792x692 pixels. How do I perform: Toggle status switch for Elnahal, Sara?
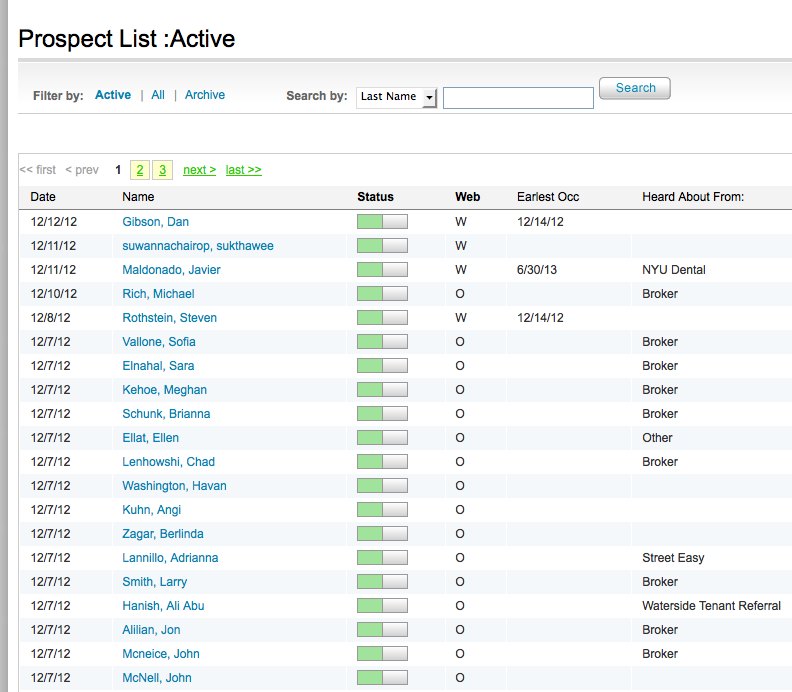pyautogui.click(x=382, y=366)
